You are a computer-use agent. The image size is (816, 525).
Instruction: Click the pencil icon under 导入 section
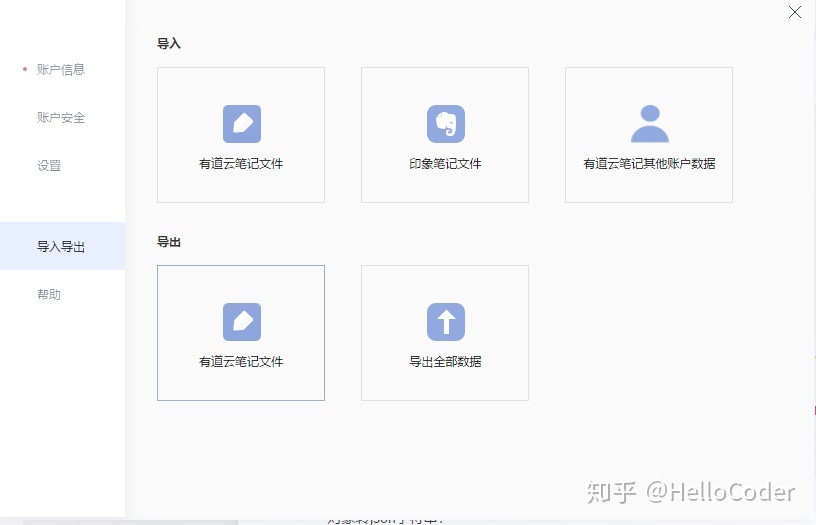tap(242, 124)
